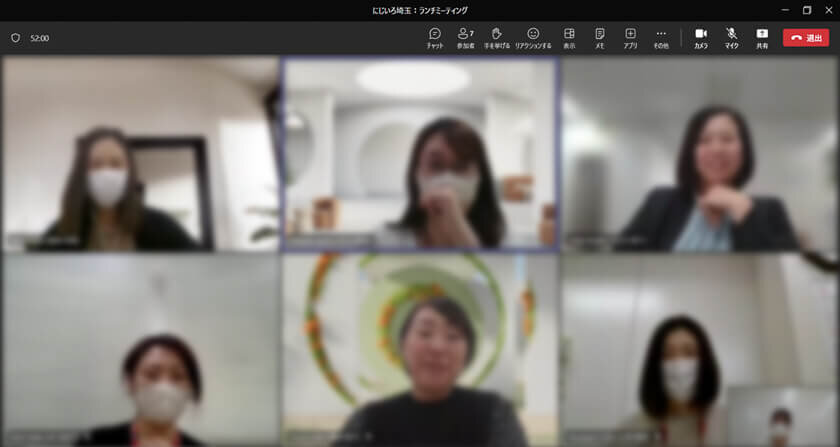Image resolution: width=840 pixels, height=447 pixels.
Task: Click the share screen (共有) icon
Action: 762,38
